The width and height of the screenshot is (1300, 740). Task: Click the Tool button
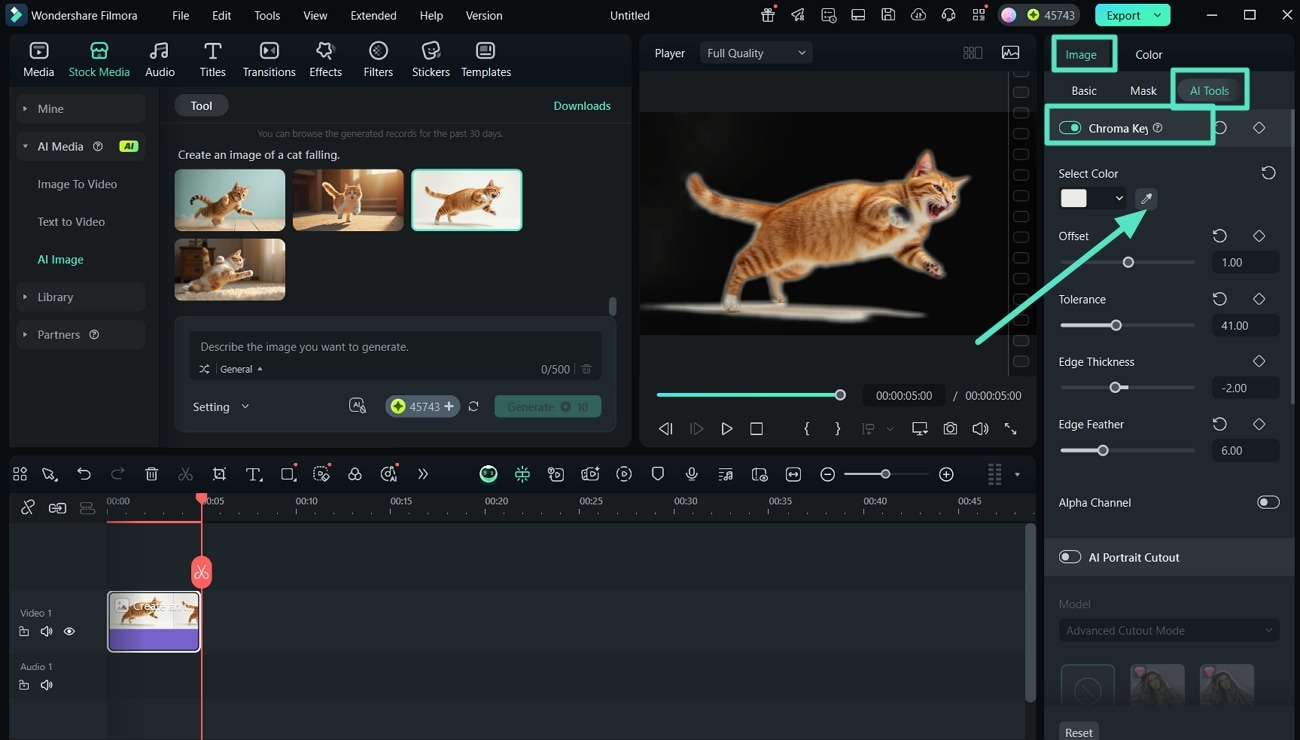pos(201,105)
